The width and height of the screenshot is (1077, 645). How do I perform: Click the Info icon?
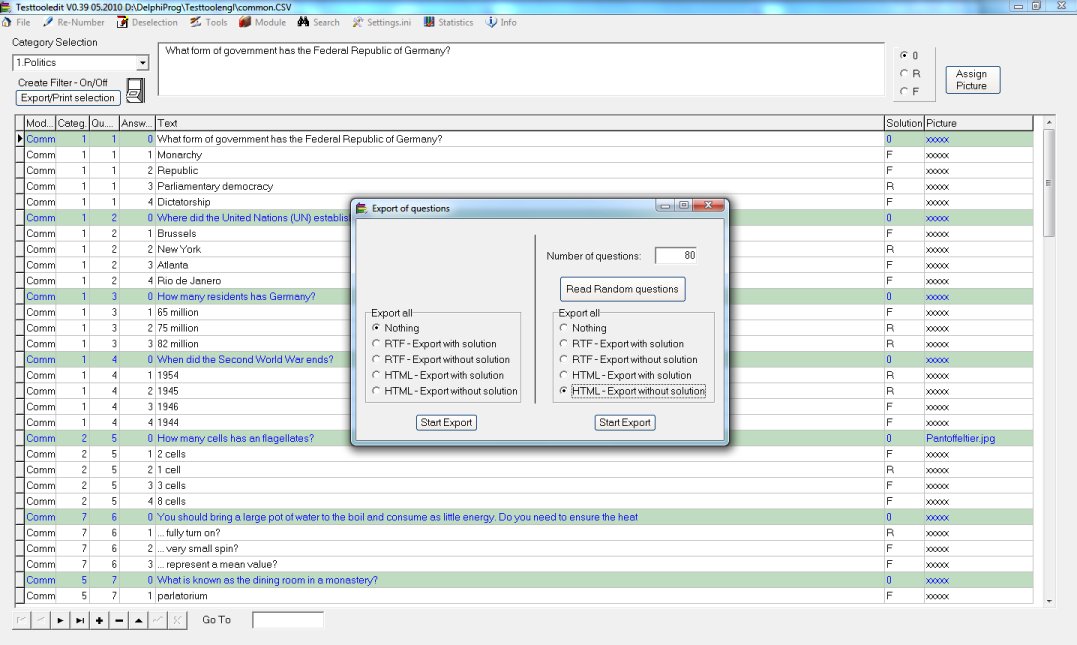point(491,22)
